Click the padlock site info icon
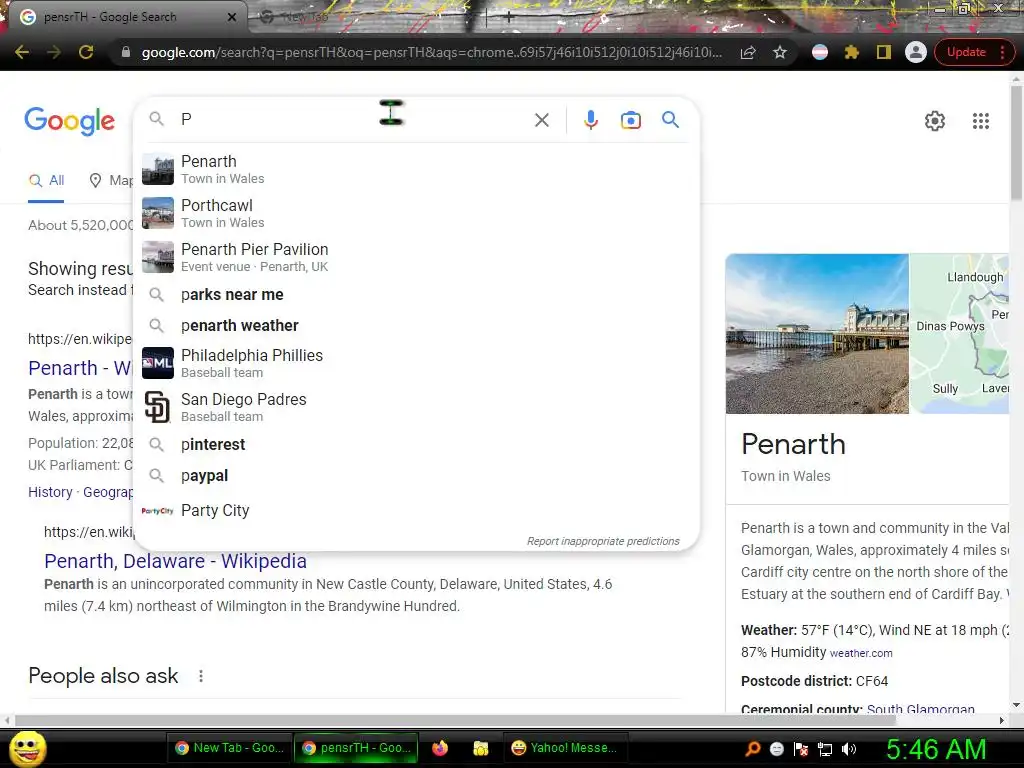1024x768 pixels. (x=126, y=52)
